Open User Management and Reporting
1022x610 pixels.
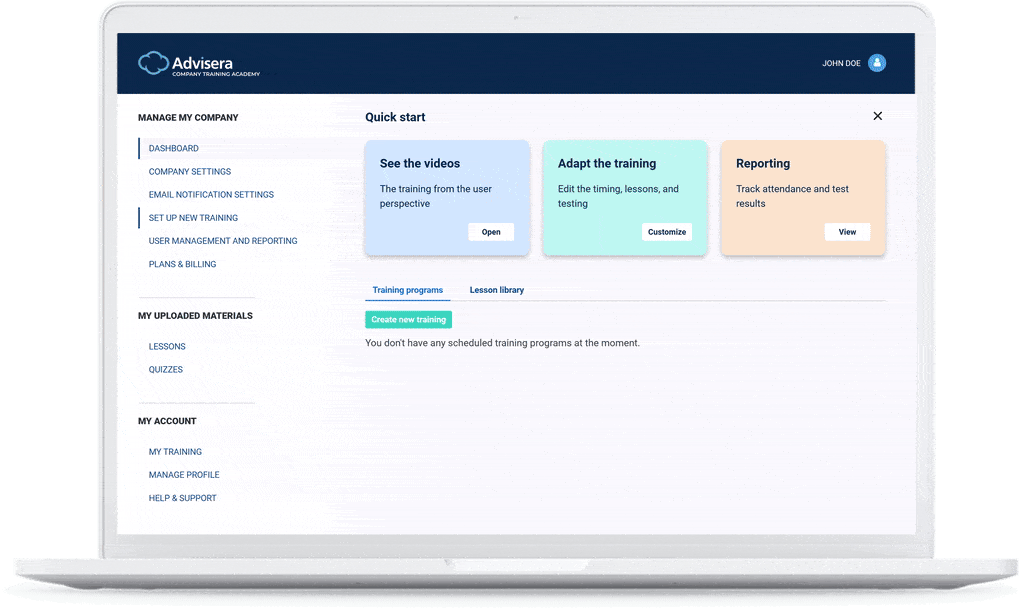223,241
